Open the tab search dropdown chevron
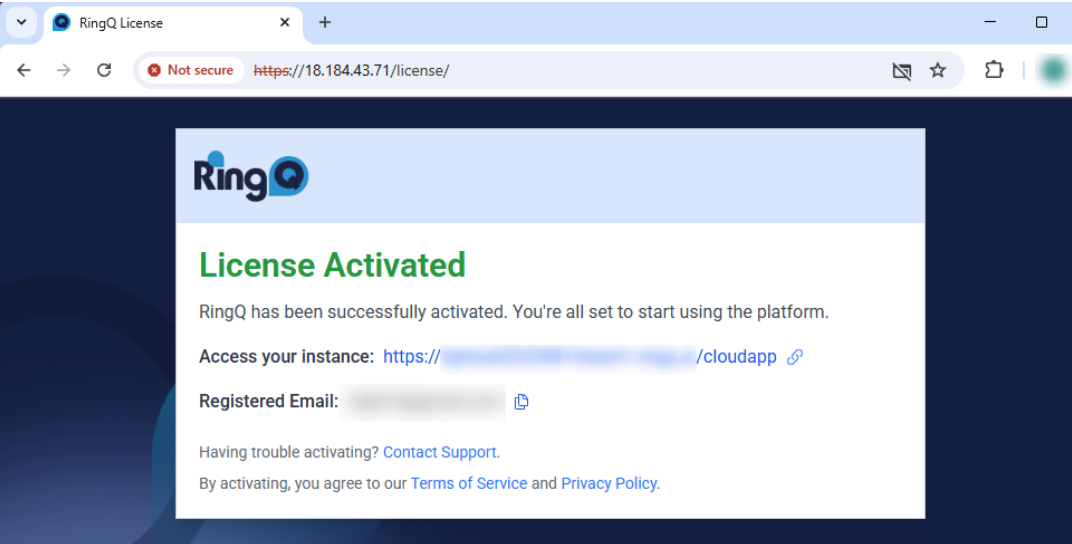This screenshot has width=1072, height=544. click(x=21, y=22)
